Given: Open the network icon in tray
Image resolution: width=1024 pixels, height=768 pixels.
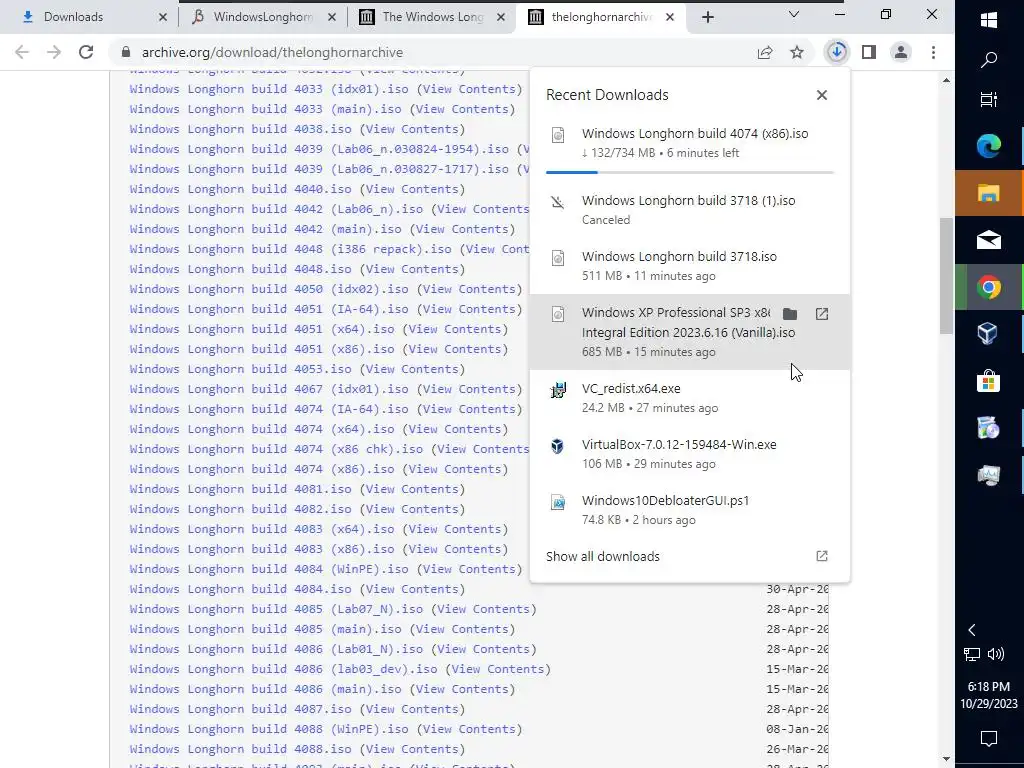Looking at the screenshot, I should coord(972,654).
